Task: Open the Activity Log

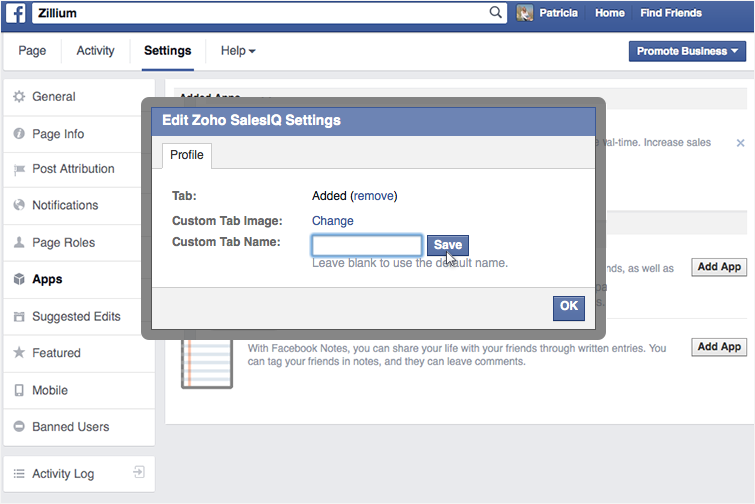Action: click(79, 474)
